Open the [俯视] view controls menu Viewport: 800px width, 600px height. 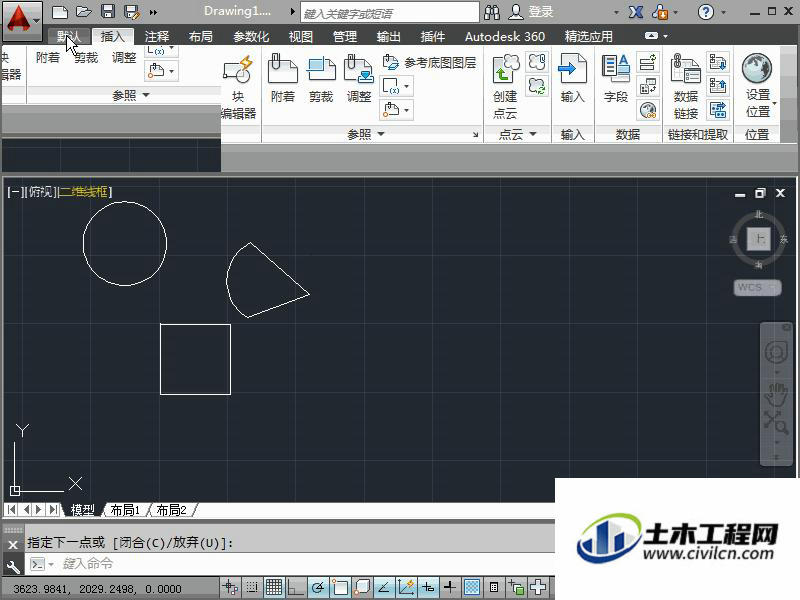(41, 192)
